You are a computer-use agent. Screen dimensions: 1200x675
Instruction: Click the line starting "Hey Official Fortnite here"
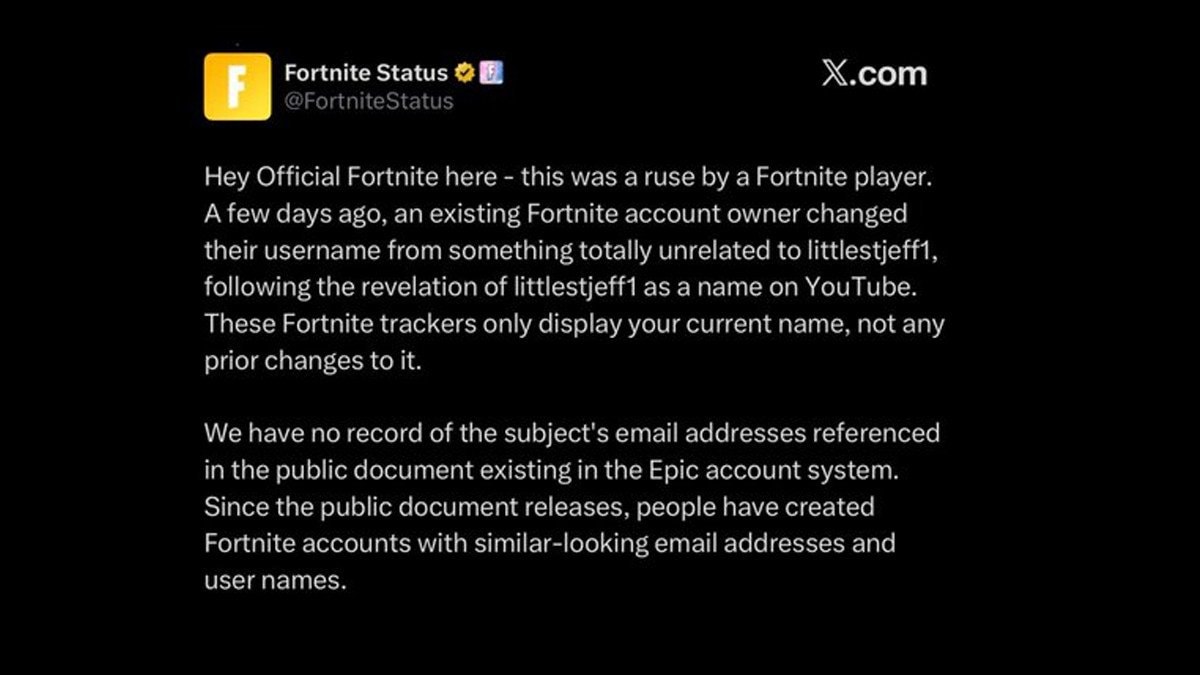coord(569,178)
